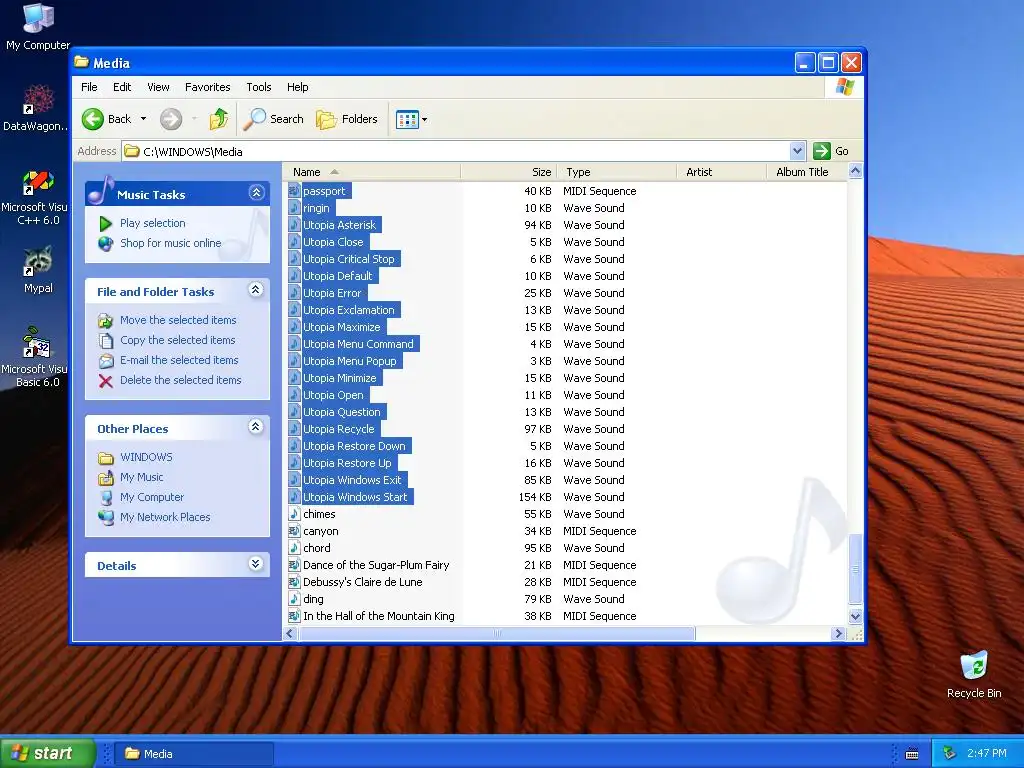Click the canyon MIDI file icon

click(295, 531)
